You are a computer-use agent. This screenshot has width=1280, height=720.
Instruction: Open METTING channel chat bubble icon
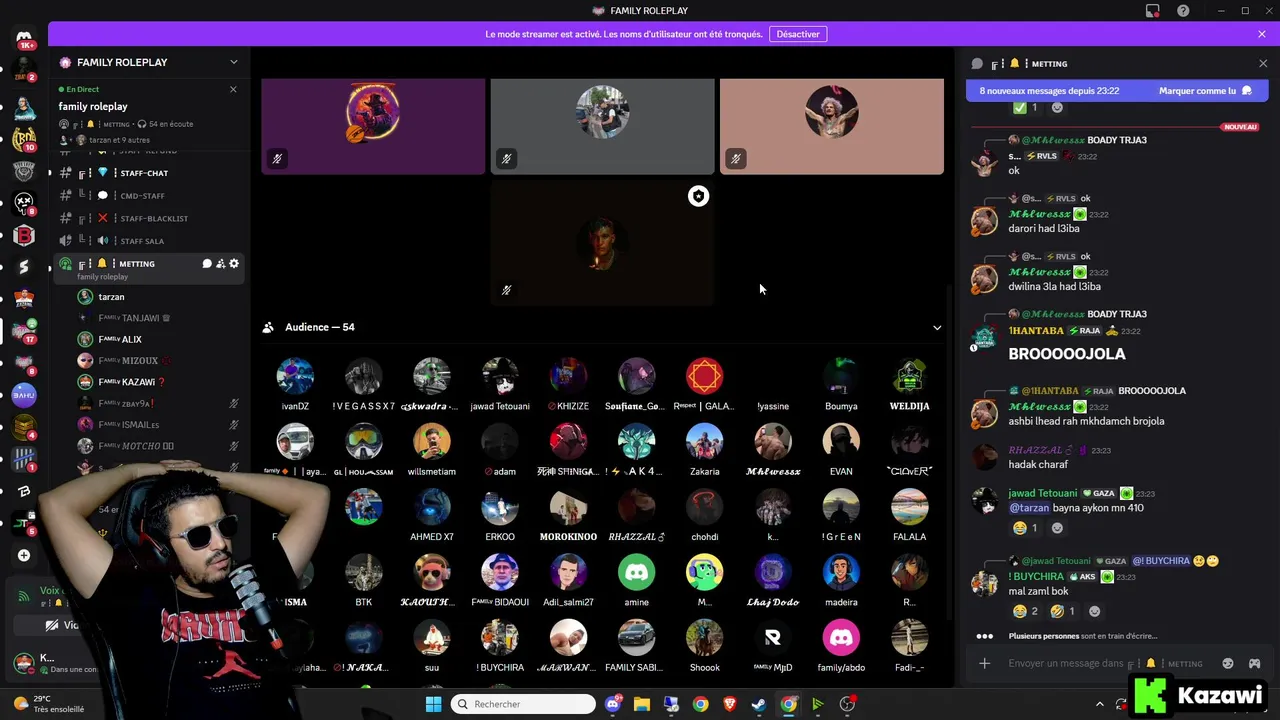207,264
